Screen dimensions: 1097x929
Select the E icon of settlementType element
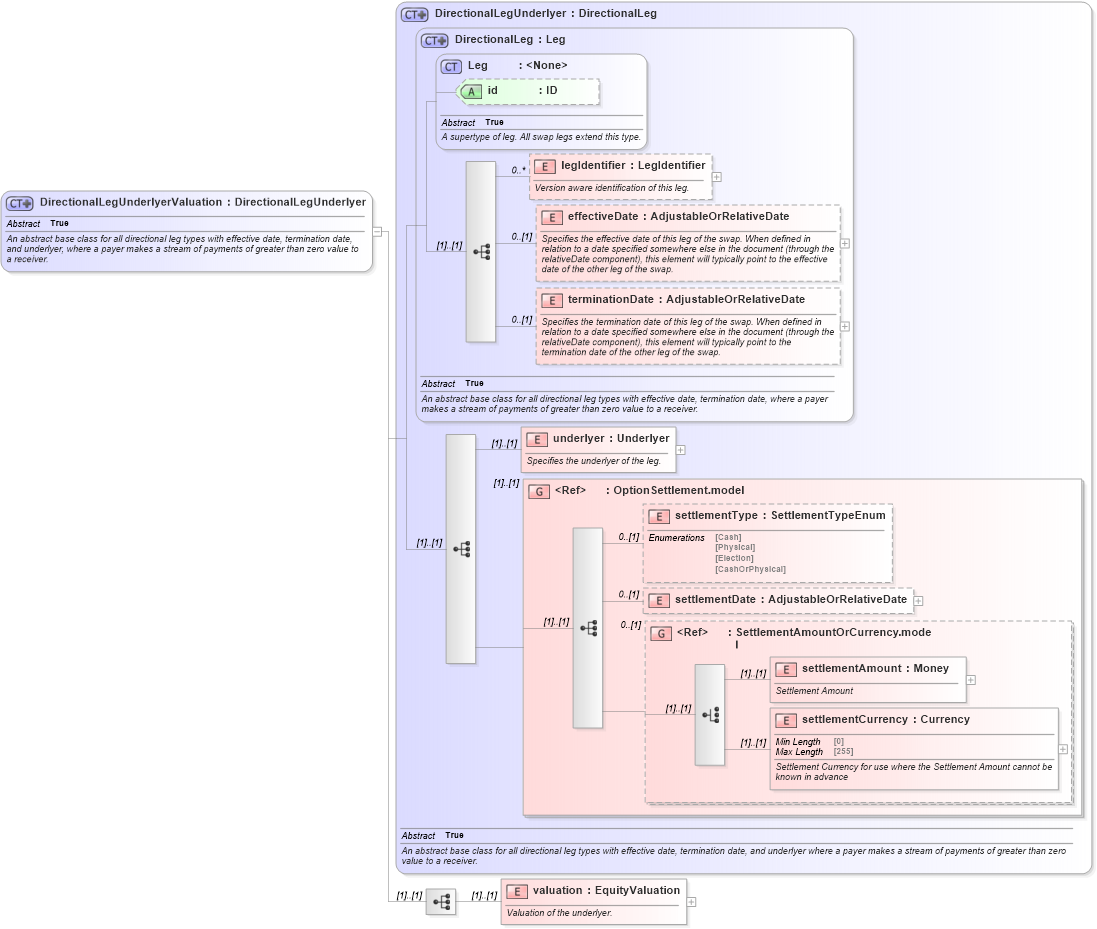(659, 515)
